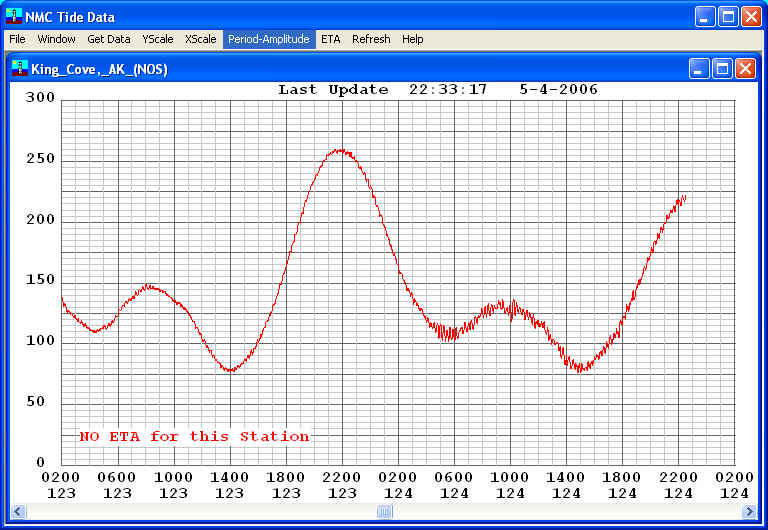Click the NMC Tide Data window title
Image resolution: width=768 pixels, height=530 pixels.
click(x=70, y=17)
